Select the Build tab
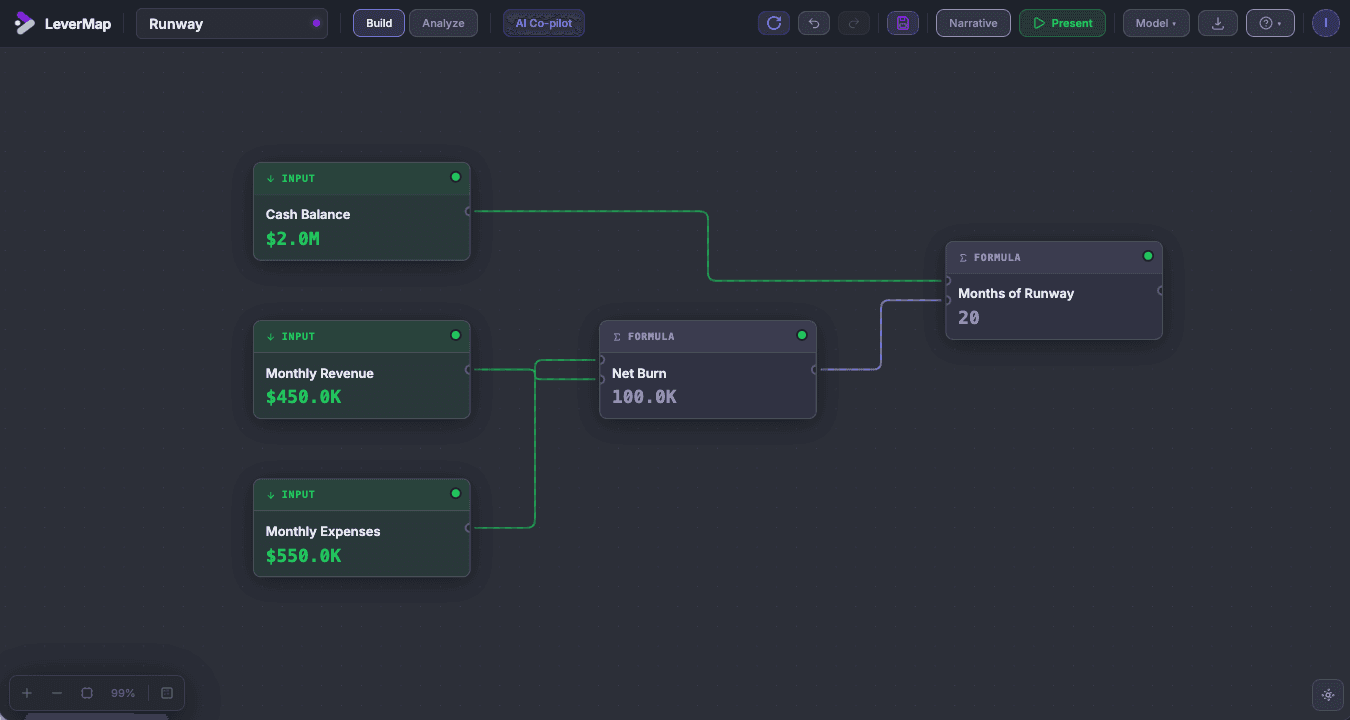The width and height of the screenshot is (1350, 720). pyautogui.click(x=378, y=22)
